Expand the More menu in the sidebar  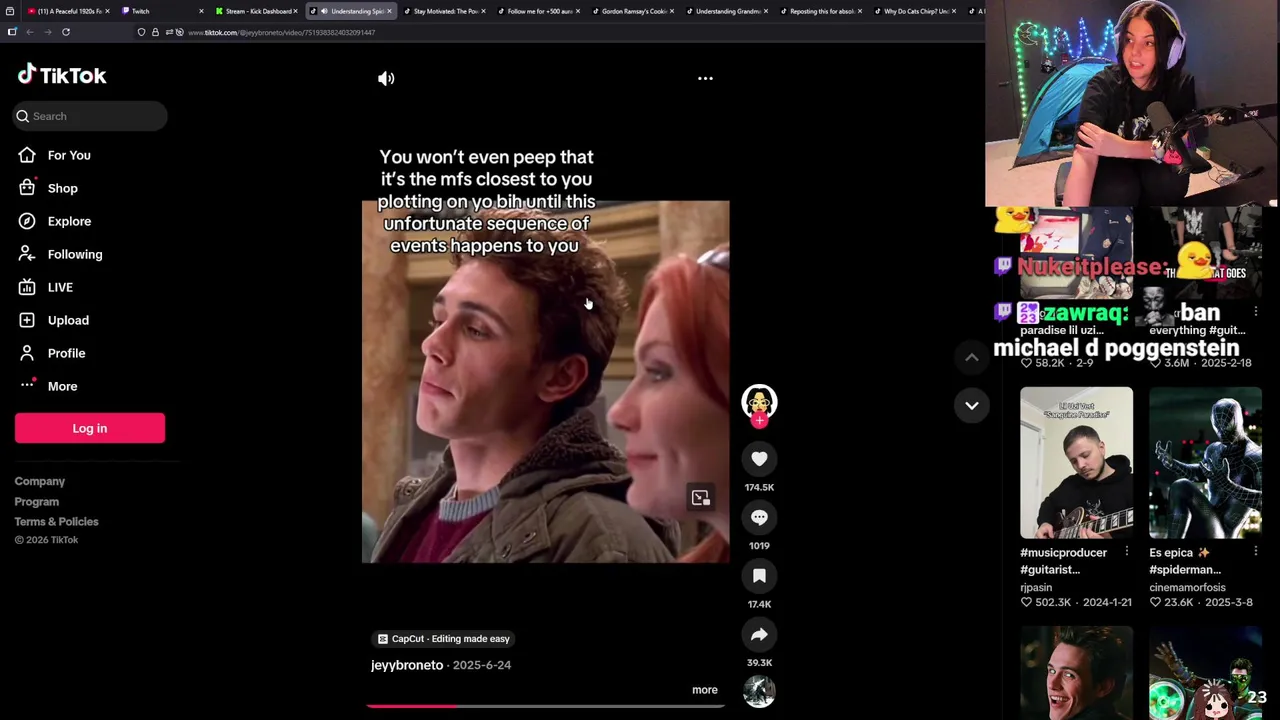[x=62, y=386]
